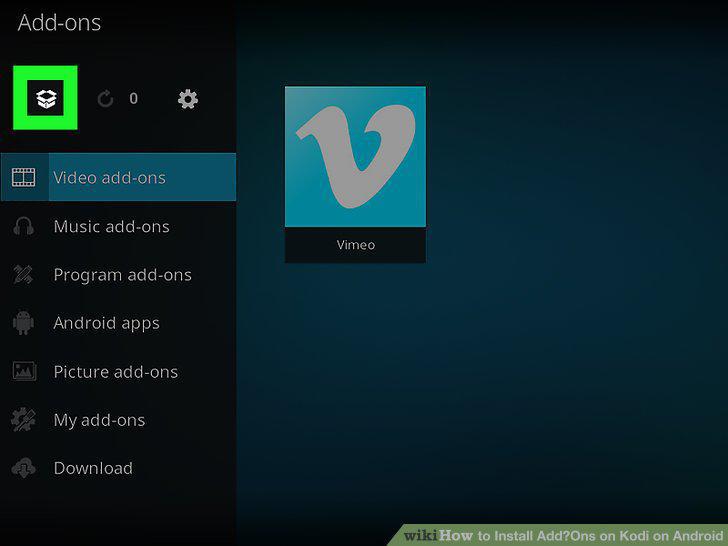Click the film strip Video add-ons icon
The image size is (728, 546).
coord(24,177)
